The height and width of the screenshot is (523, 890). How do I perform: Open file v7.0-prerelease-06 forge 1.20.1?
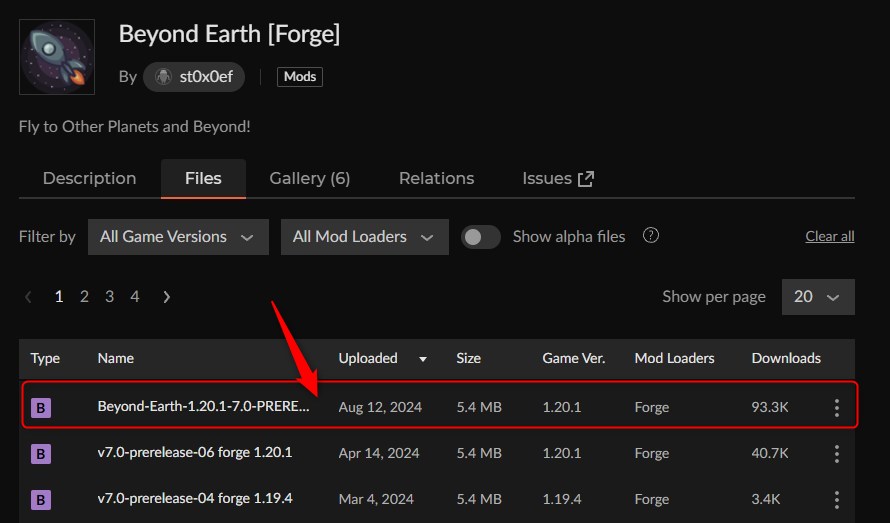click(195, 453)
